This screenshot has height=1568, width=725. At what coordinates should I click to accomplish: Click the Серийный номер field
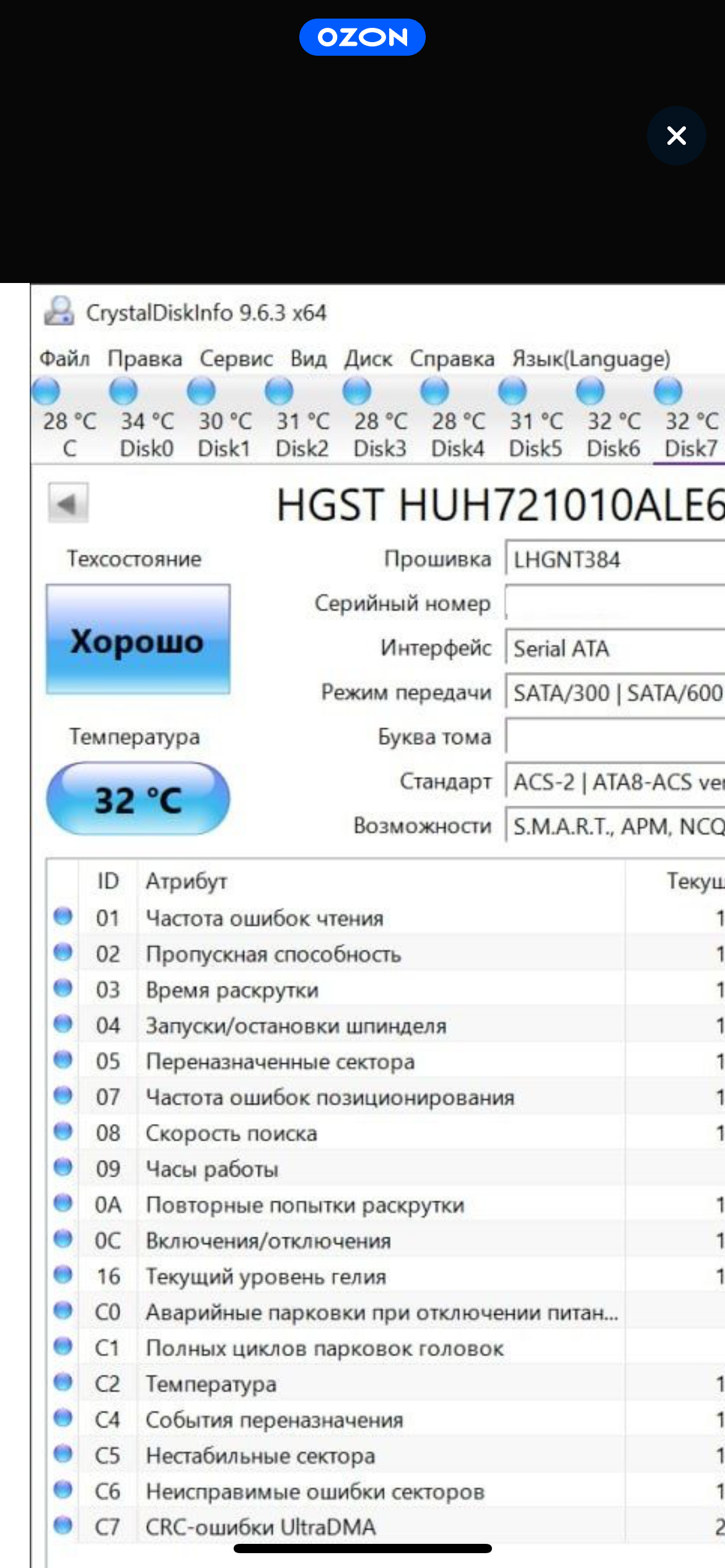[613, 603]
